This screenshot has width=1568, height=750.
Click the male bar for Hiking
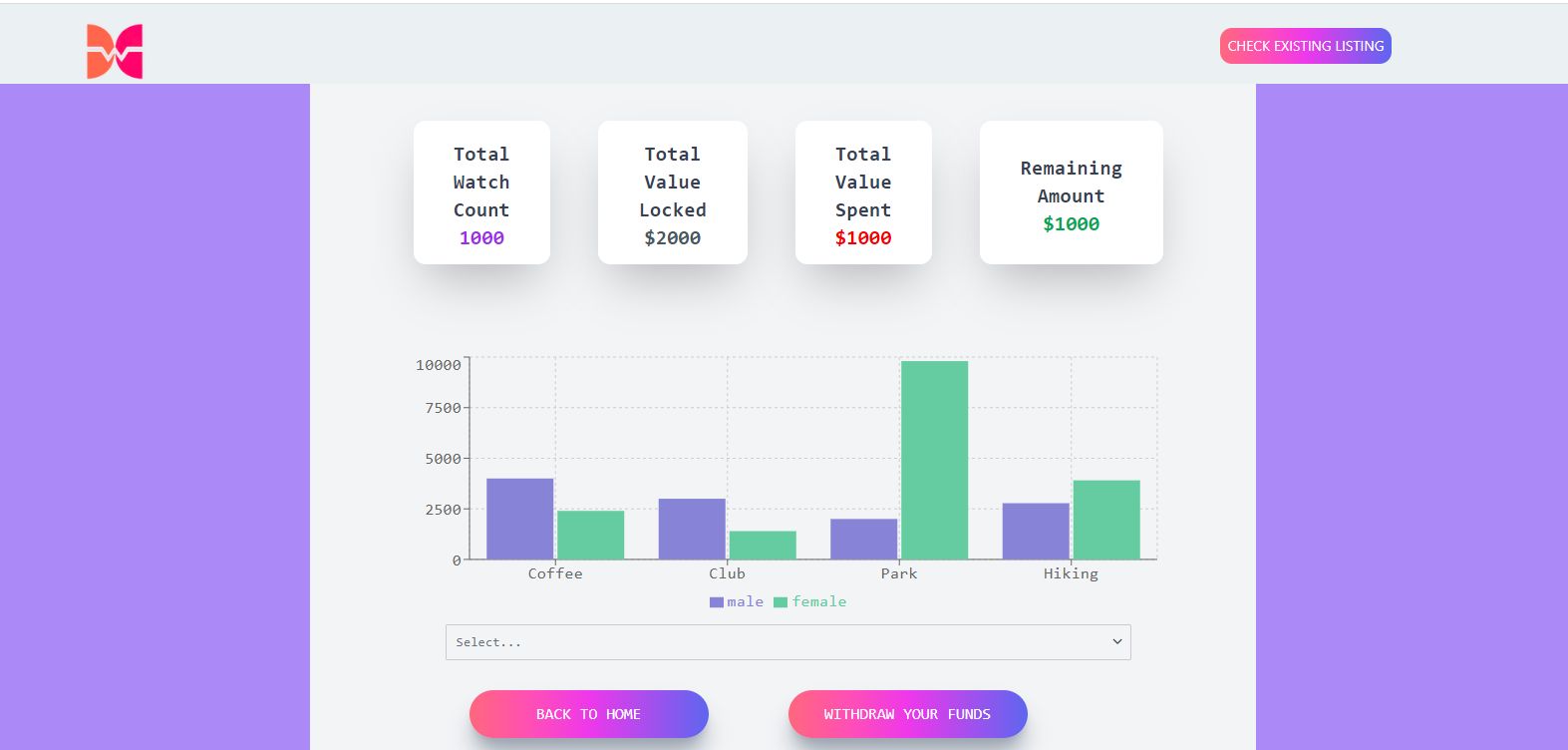[1036, 531]
